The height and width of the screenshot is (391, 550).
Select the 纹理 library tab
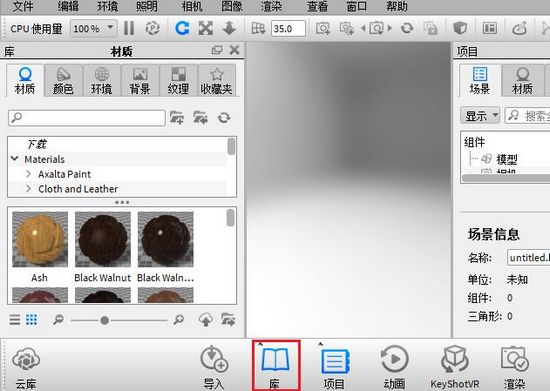click(x=179, y=81)
